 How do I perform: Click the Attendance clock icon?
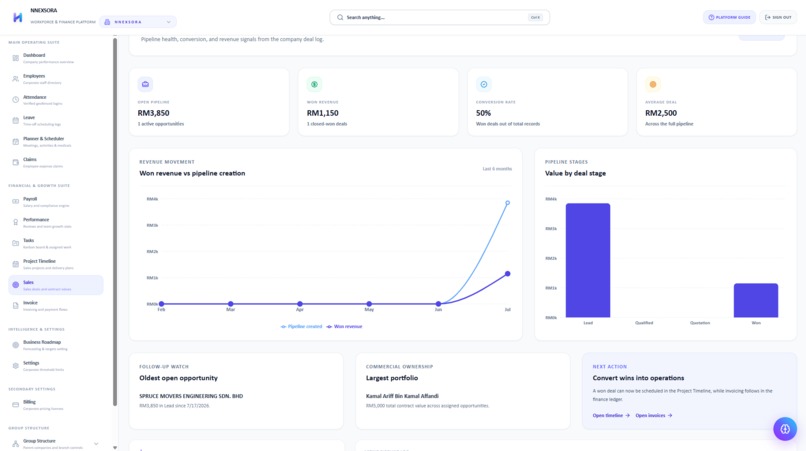15,100
